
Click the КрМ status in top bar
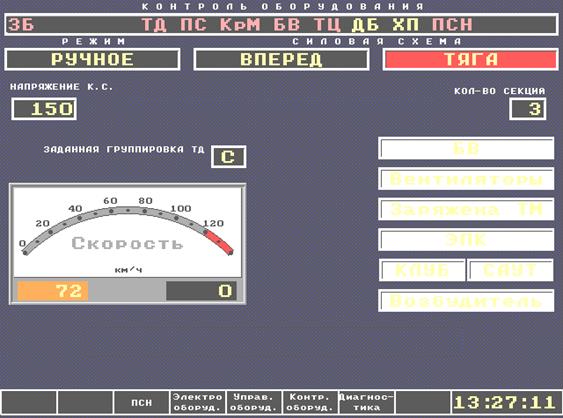240,25
